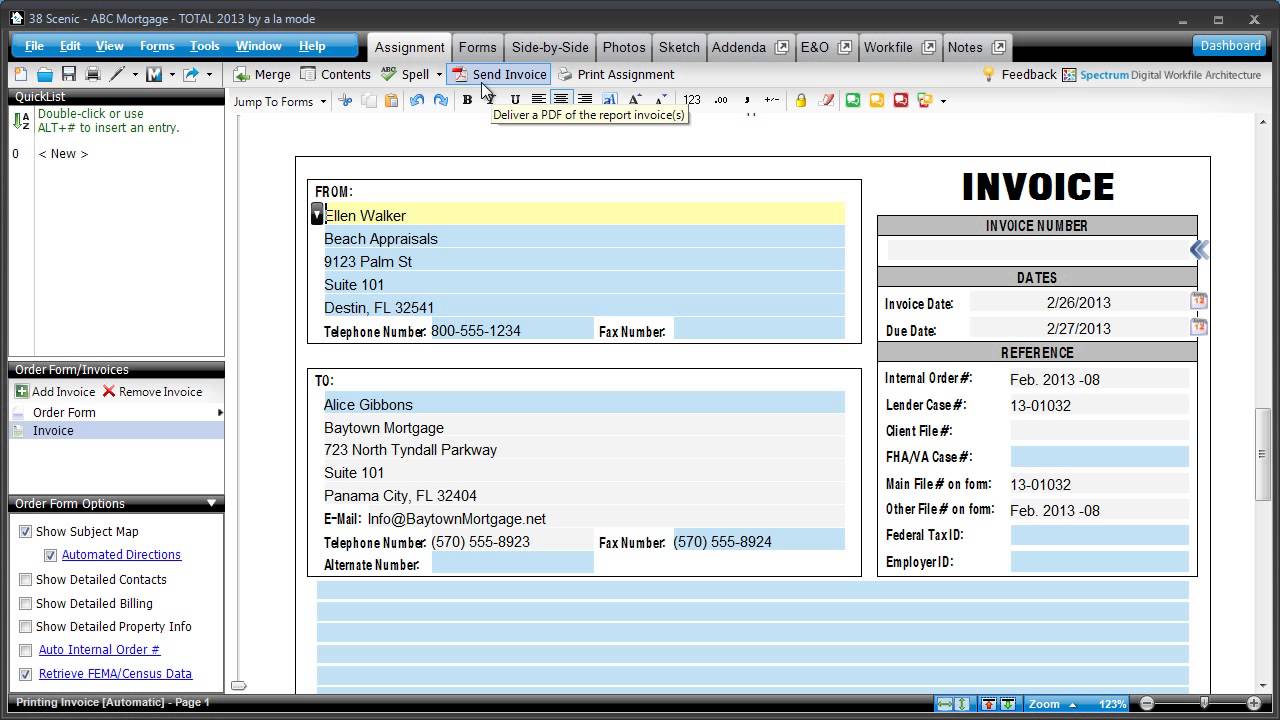This screenshot has height=720, width=1280.
Task: Uncheck the Automated Directions checkbox
Action: click(51, 555)
